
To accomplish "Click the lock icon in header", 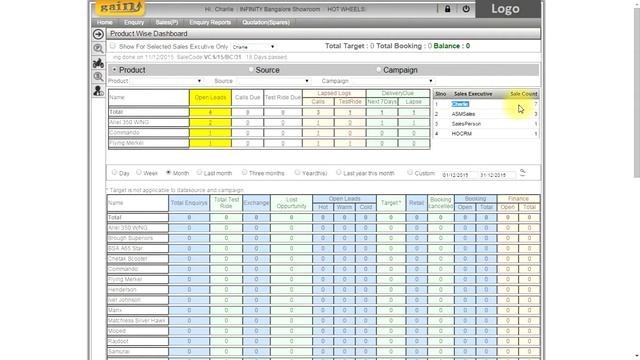I will pos(447,9).
